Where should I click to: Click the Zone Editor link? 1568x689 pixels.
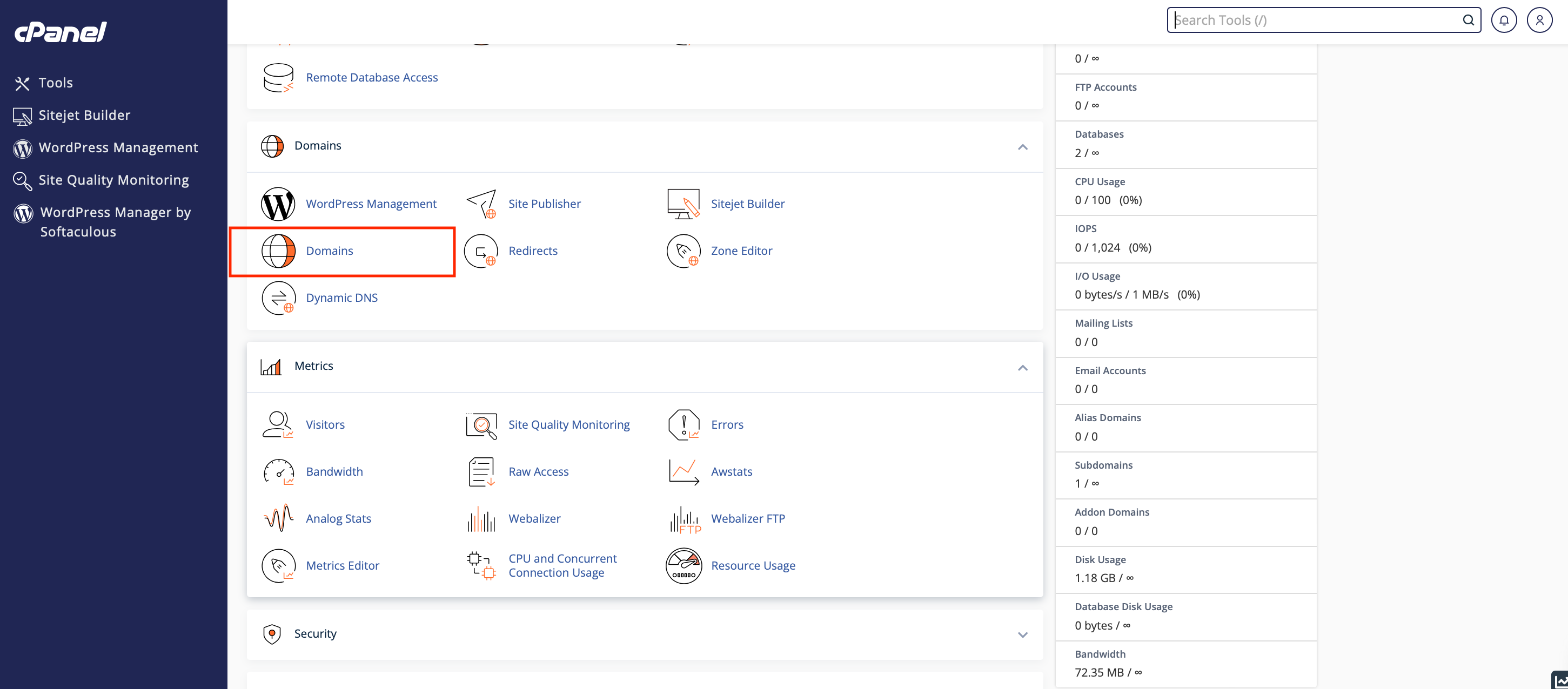(x=741, y=251)
